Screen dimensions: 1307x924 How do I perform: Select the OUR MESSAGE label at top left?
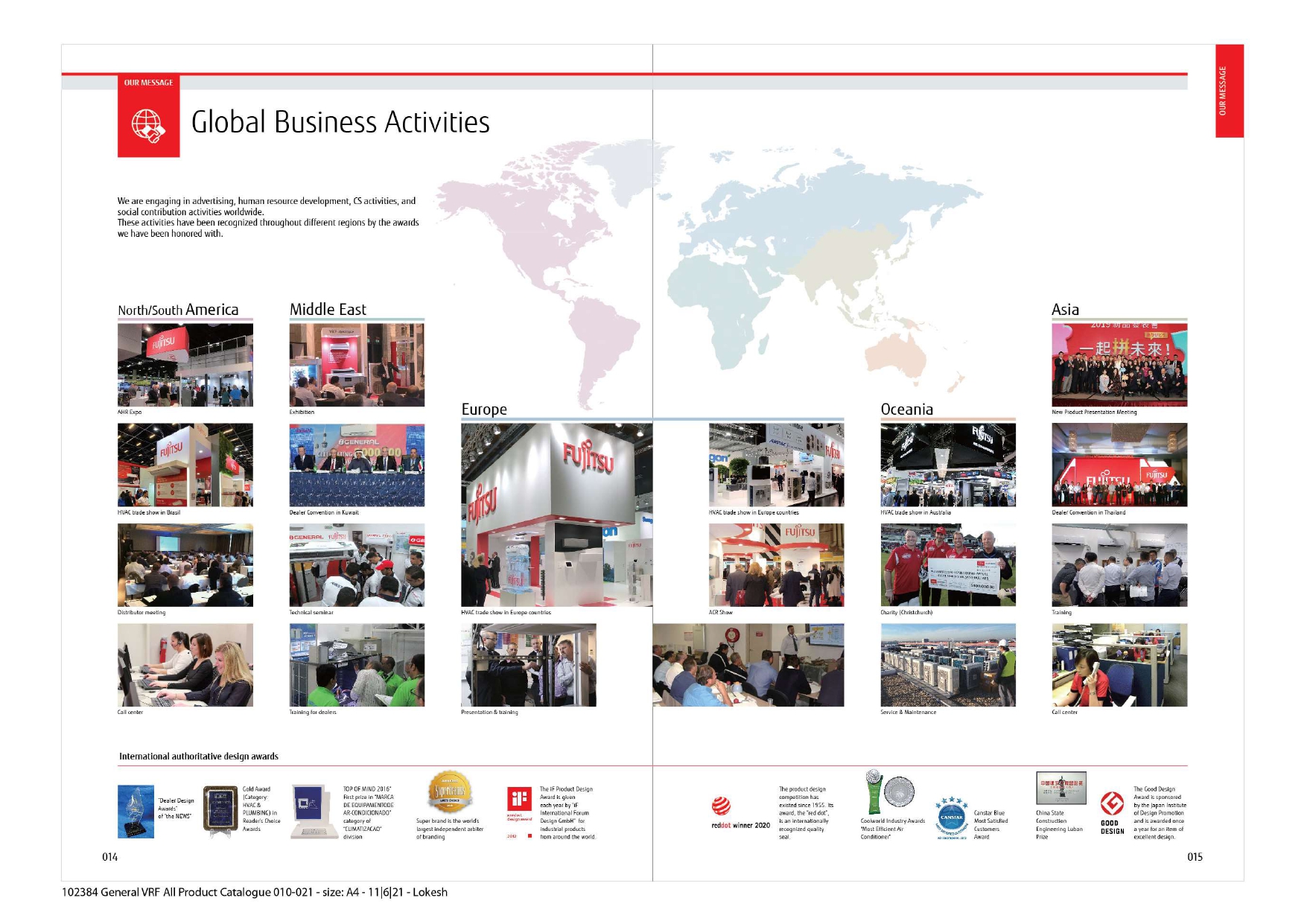coord(148,83)
